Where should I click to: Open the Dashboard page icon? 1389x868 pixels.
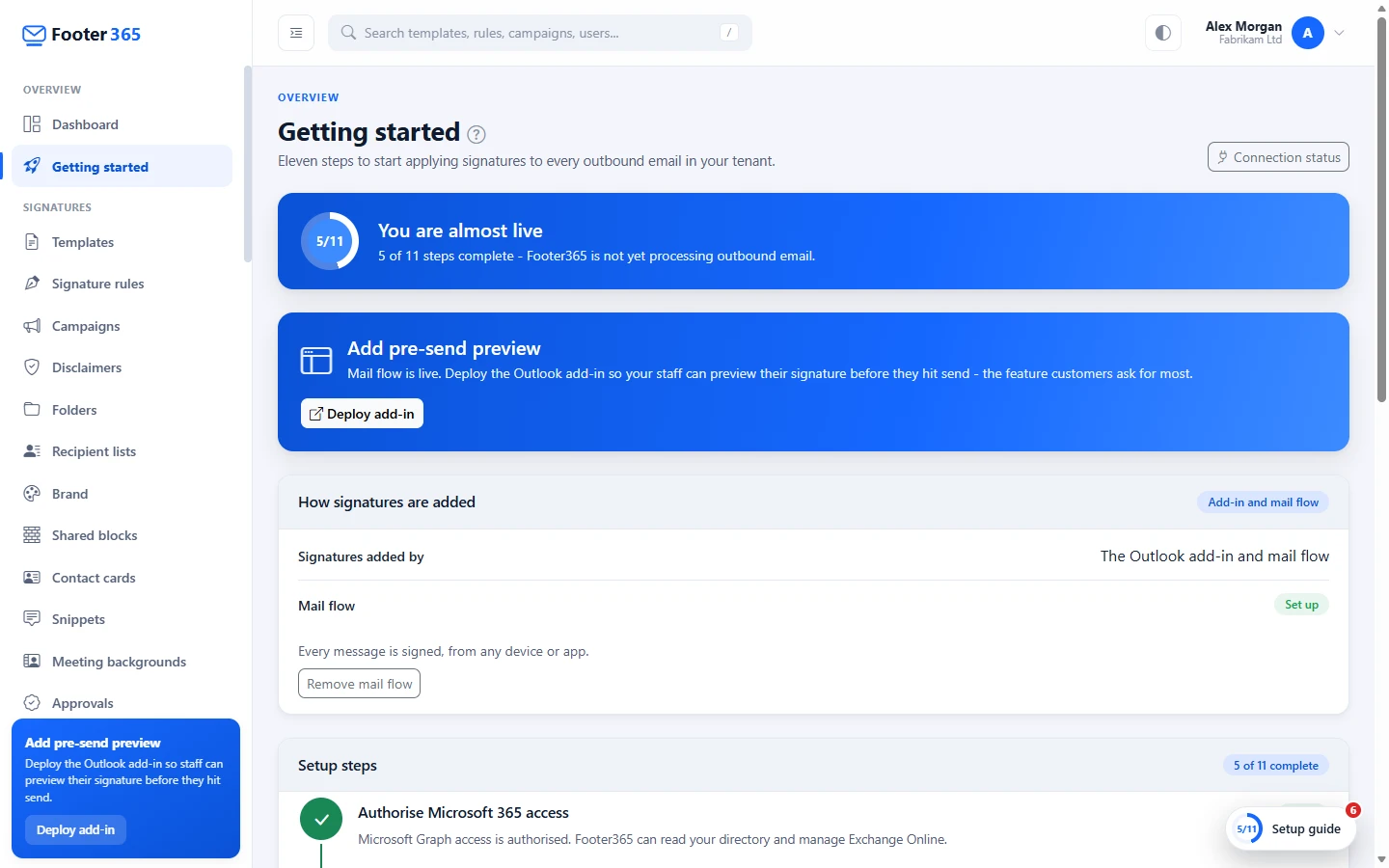pos(32,124)
